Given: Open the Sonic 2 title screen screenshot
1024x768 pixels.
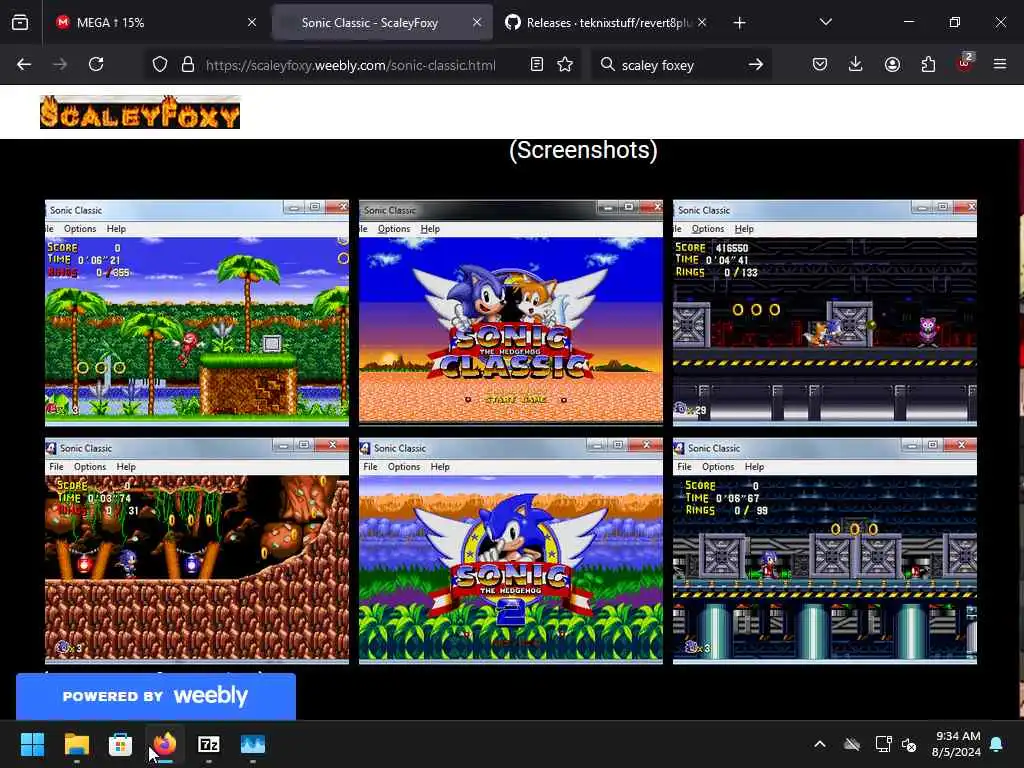Looking at the screenshot, I should [511, 551].
